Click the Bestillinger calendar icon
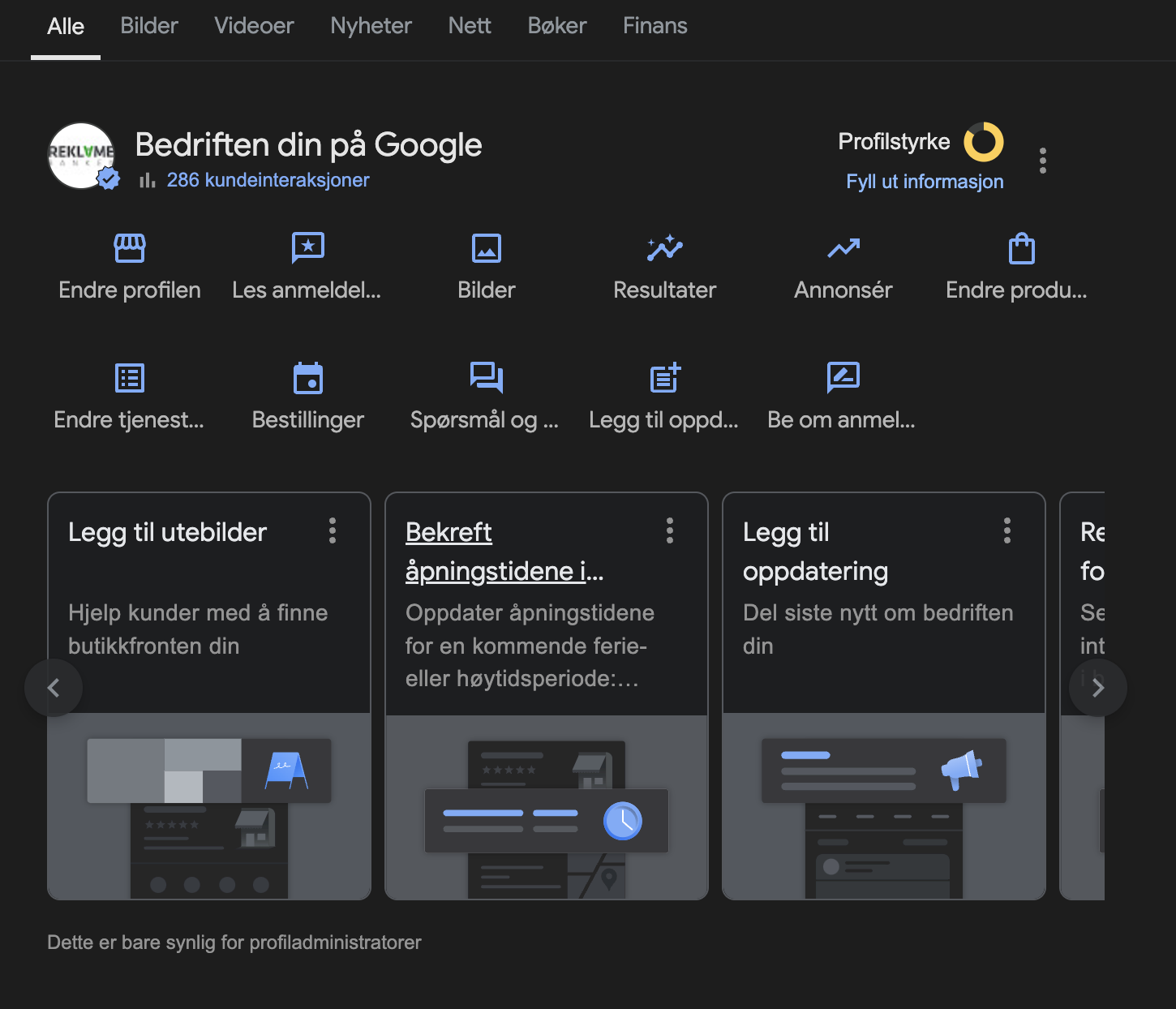Viewport: 1176px width, 1009px height. 308,378
